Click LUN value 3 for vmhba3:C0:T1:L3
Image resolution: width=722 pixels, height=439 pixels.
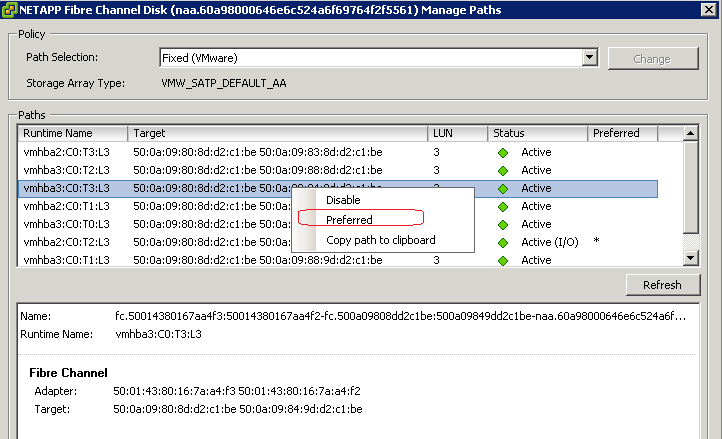[436, 260]
